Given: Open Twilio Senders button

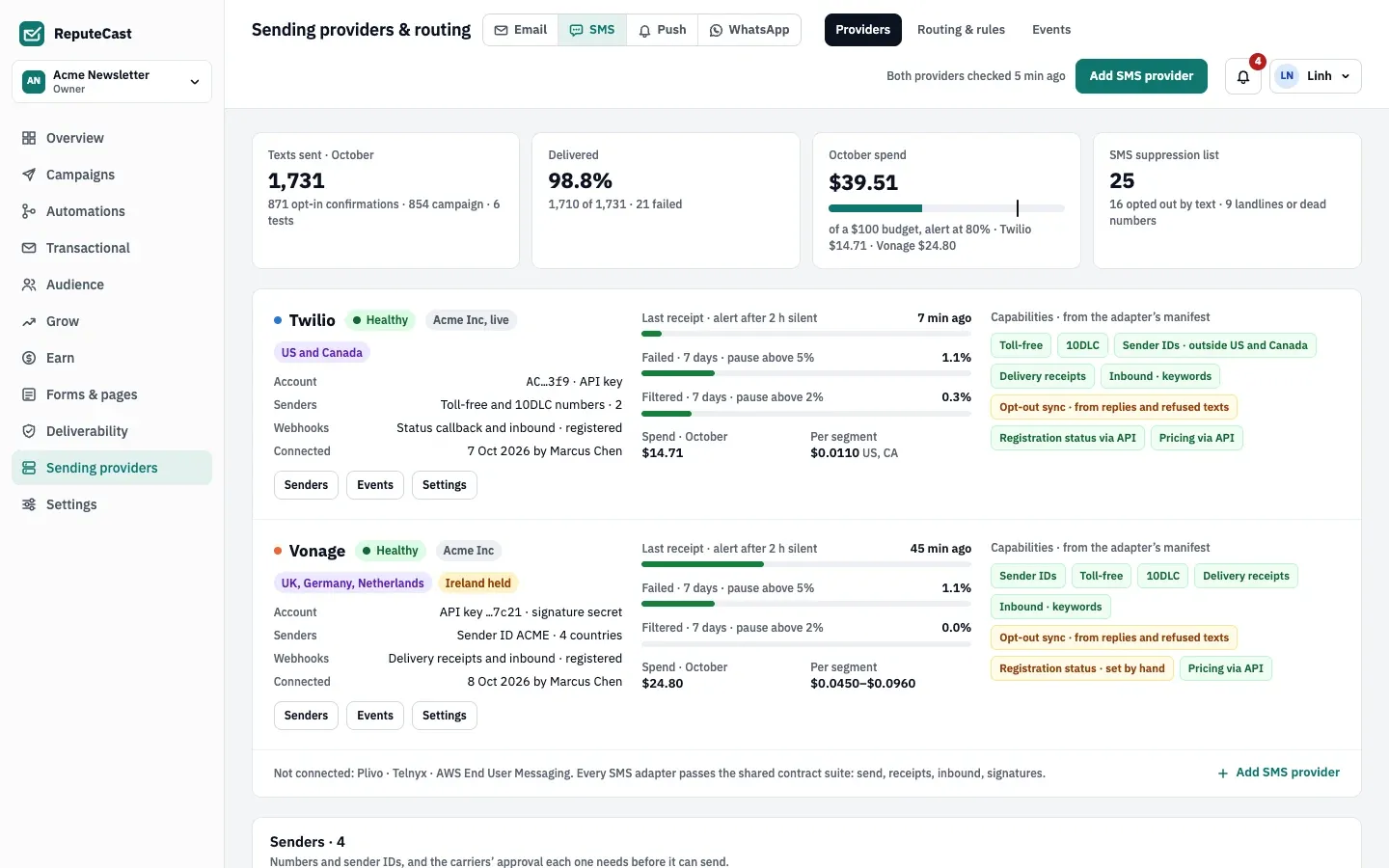Looking at the screenshot, I should tap(306, 485).
